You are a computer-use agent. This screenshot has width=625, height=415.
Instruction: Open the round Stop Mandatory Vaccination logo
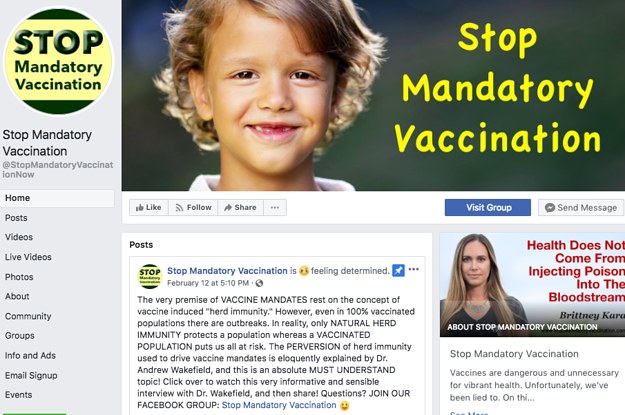click(58, 61)
